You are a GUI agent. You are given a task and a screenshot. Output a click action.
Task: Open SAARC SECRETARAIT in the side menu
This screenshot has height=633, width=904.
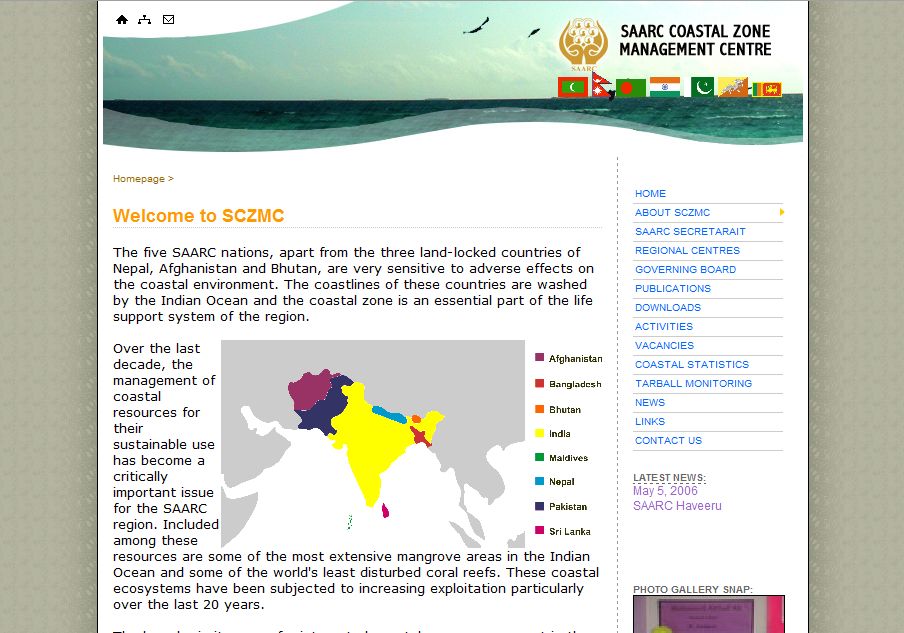(690, 232)
